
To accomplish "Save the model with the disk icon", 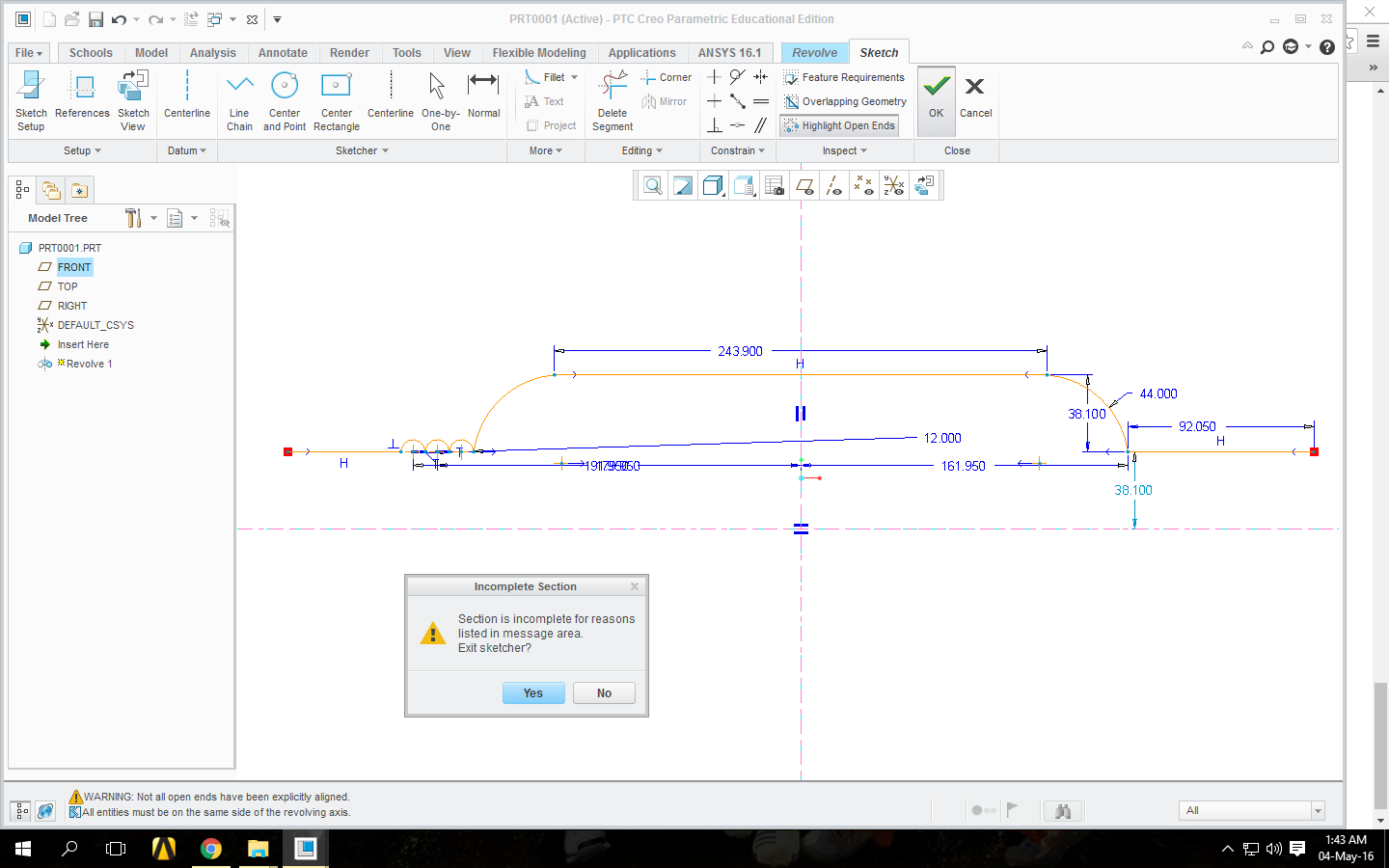I will (x=95, y=19).
